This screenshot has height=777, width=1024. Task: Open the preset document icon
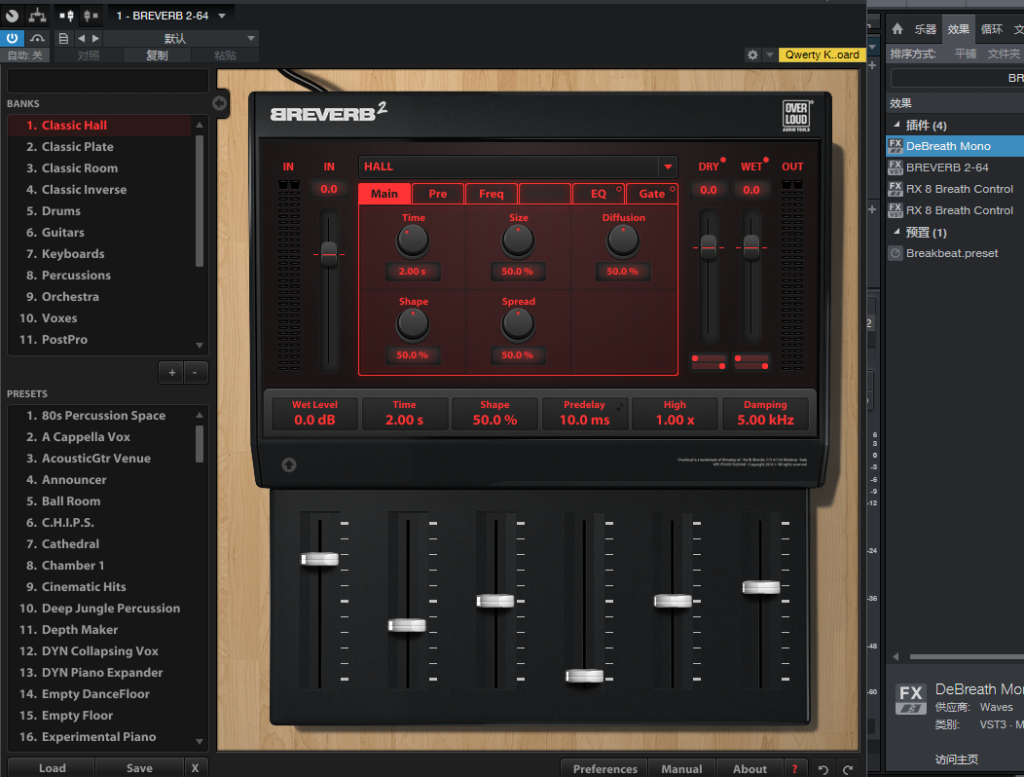(x=63, y=38)
